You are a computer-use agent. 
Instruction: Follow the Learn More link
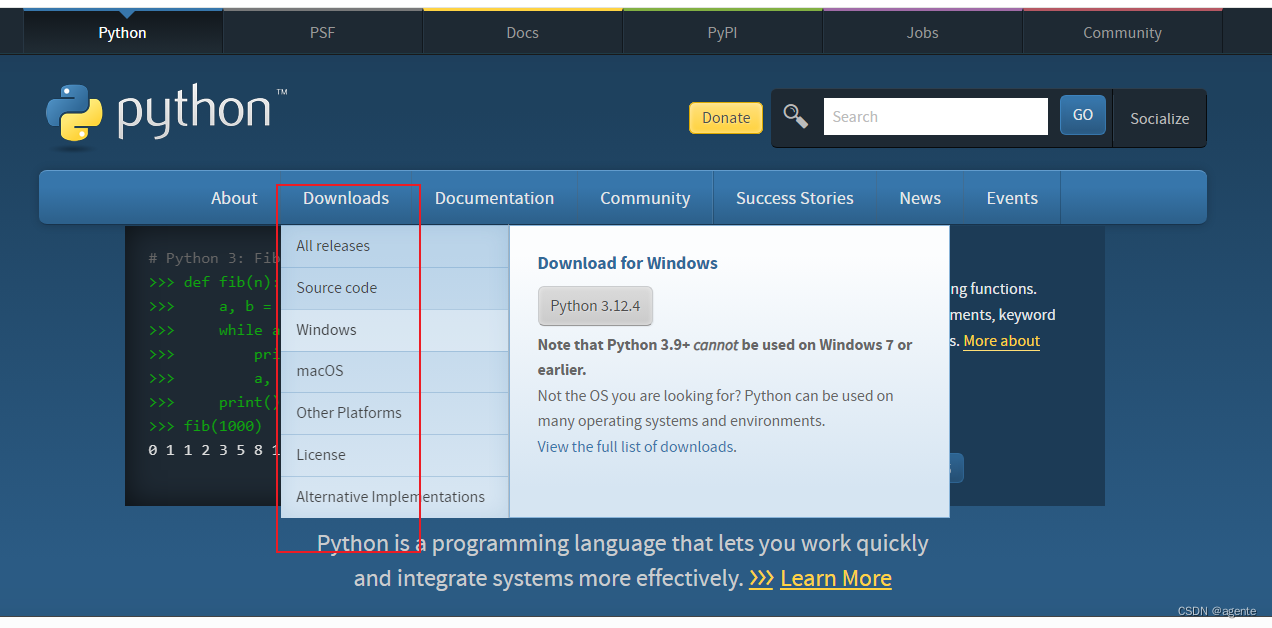[836, 578]
